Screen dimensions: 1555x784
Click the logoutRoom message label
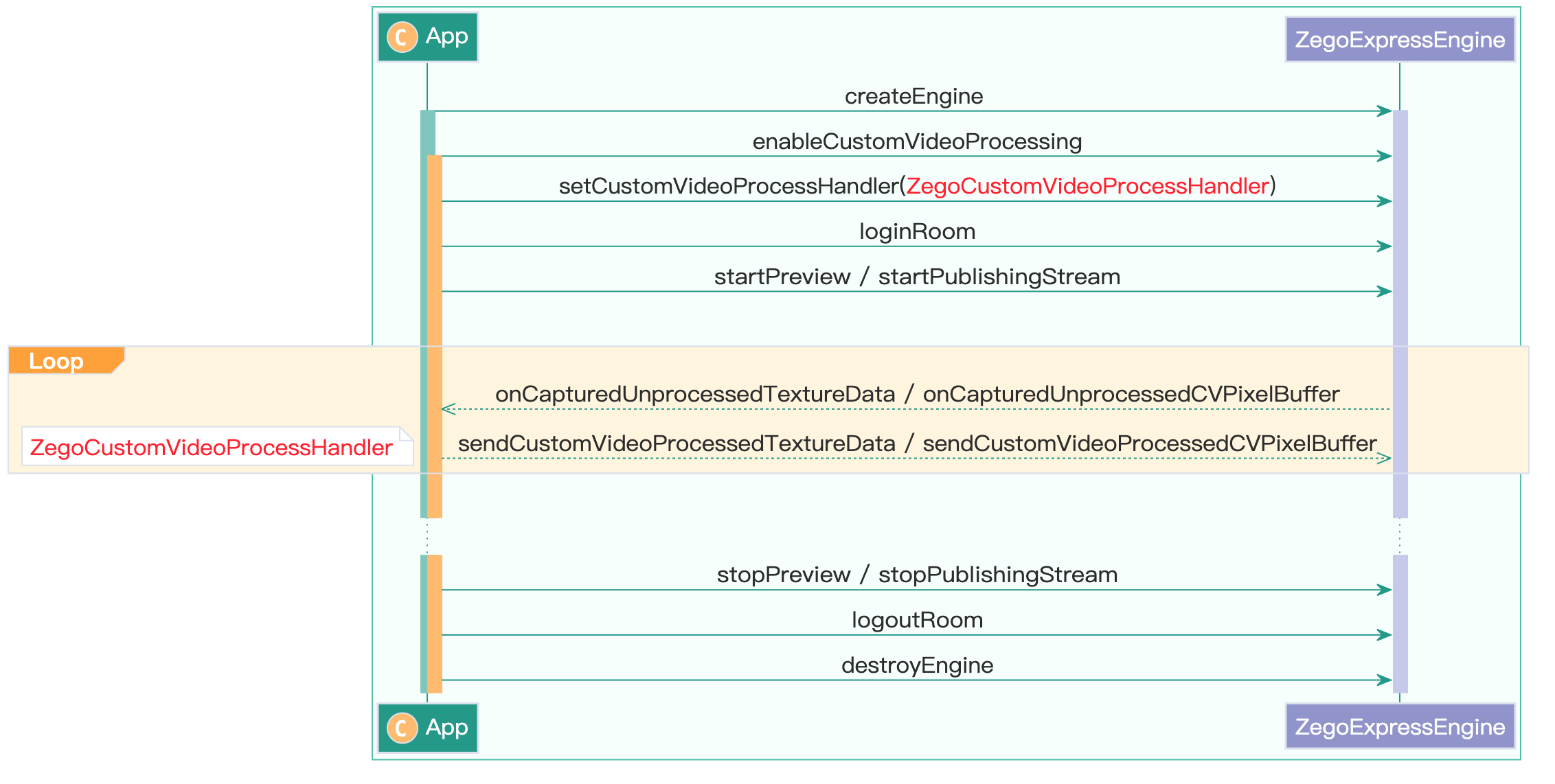[917, 620]
